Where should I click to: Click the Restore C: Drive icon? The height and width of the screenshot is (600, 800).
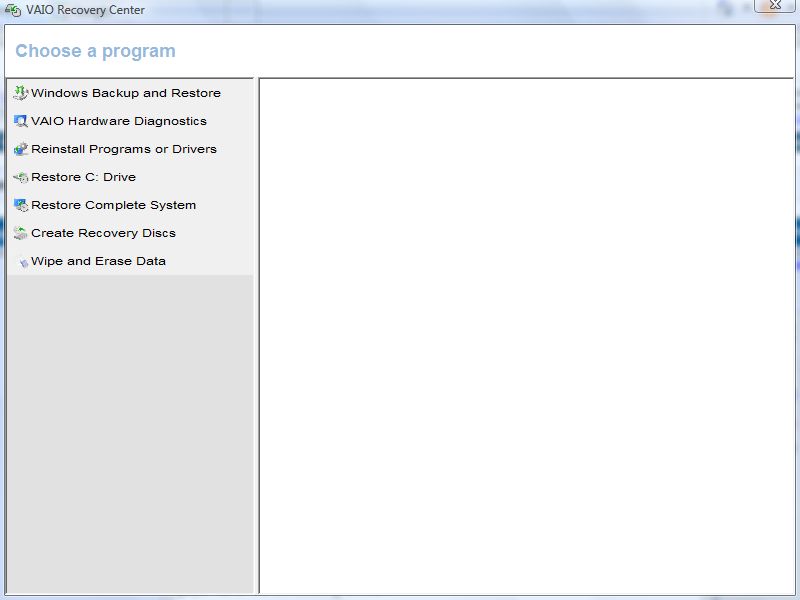(20, 177)
